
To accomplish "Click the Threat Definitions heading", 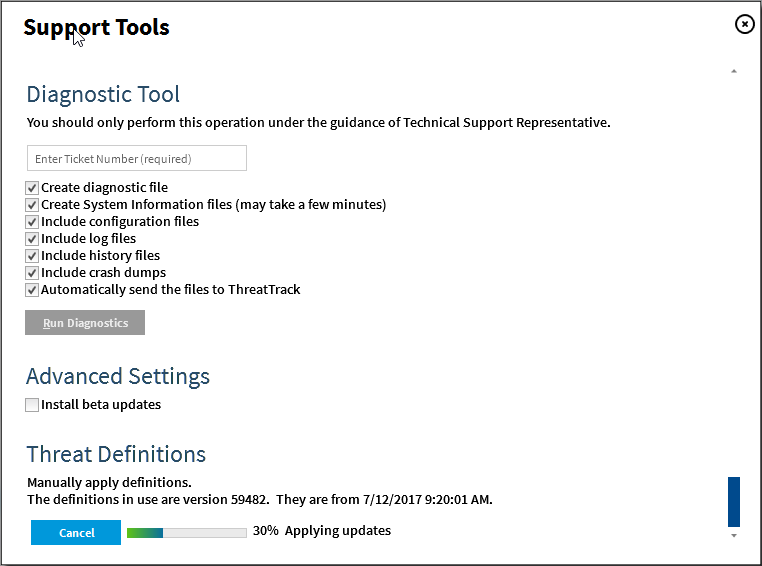I will pyautogui.click(x=116, y=454).
